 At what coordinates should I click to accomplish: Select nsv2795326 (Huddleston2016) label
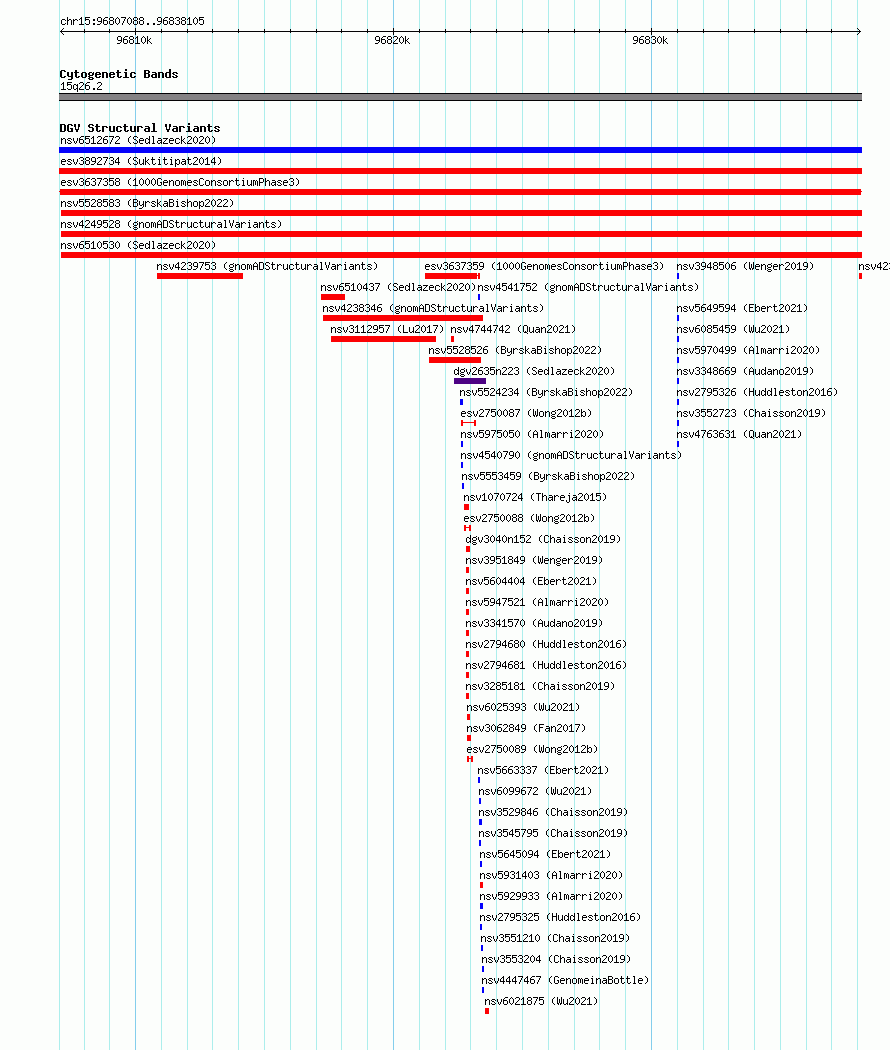(x=757, y=392)
